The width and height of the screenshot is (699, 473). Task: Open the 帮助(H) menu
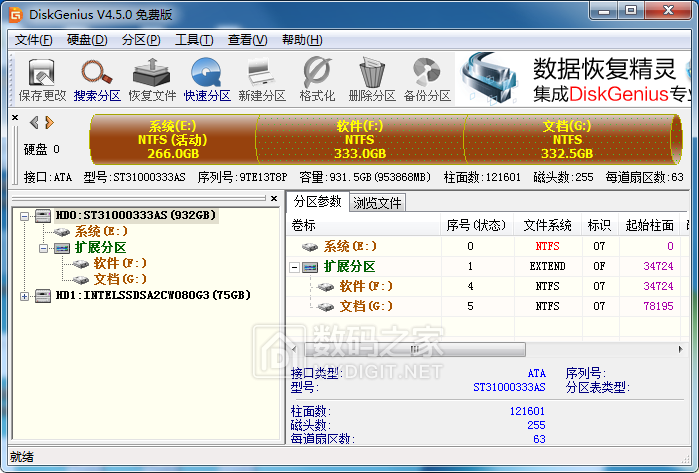click(x=302, y=40)
